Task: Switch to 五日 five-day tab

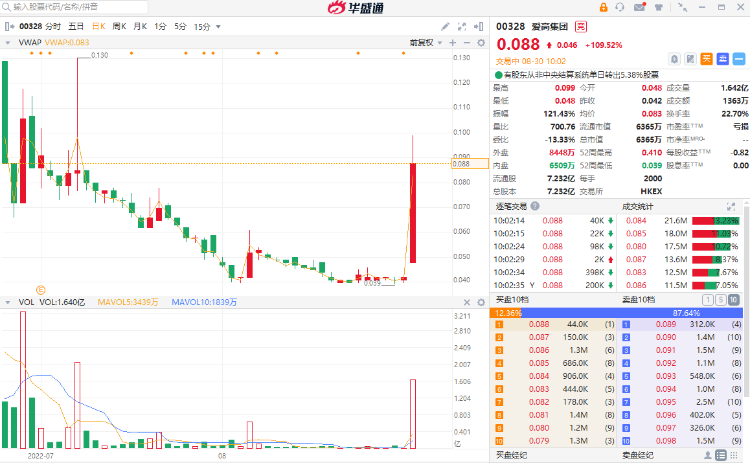Action: [76, 26]
